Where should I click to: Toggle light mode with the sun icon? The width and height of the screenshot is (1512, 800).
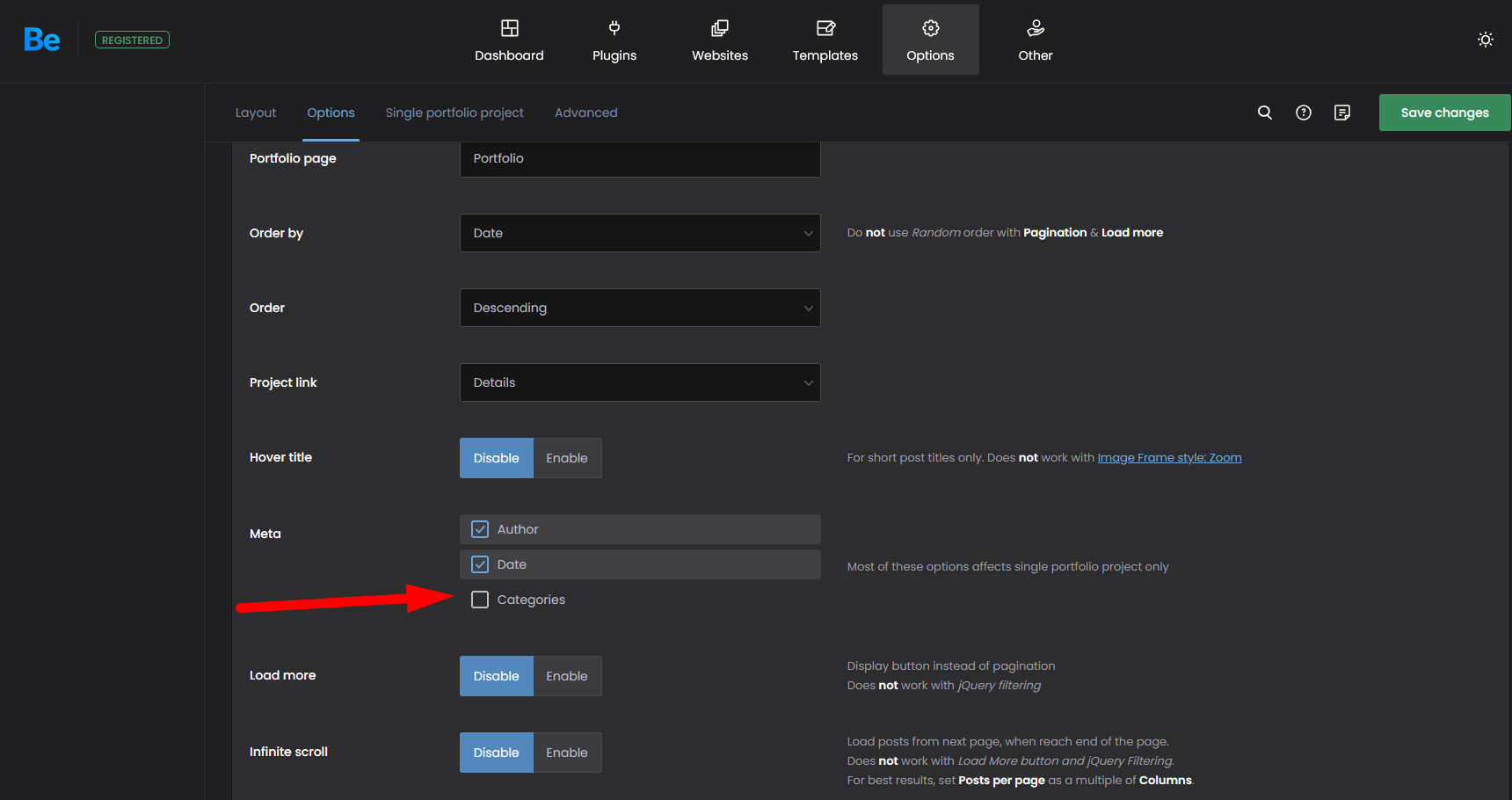click(x=1485, y=40)
